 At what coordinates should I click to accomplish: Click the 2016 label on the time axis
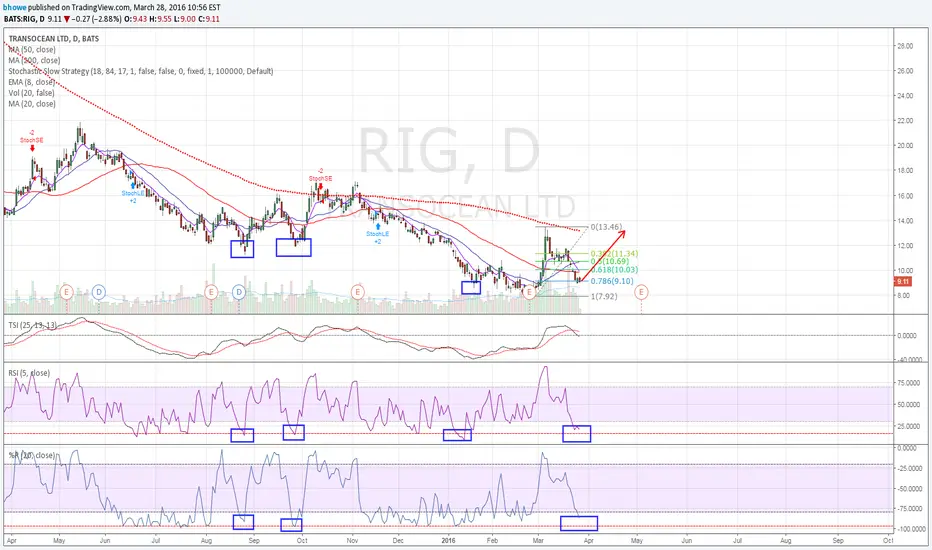tap(448, 540)
